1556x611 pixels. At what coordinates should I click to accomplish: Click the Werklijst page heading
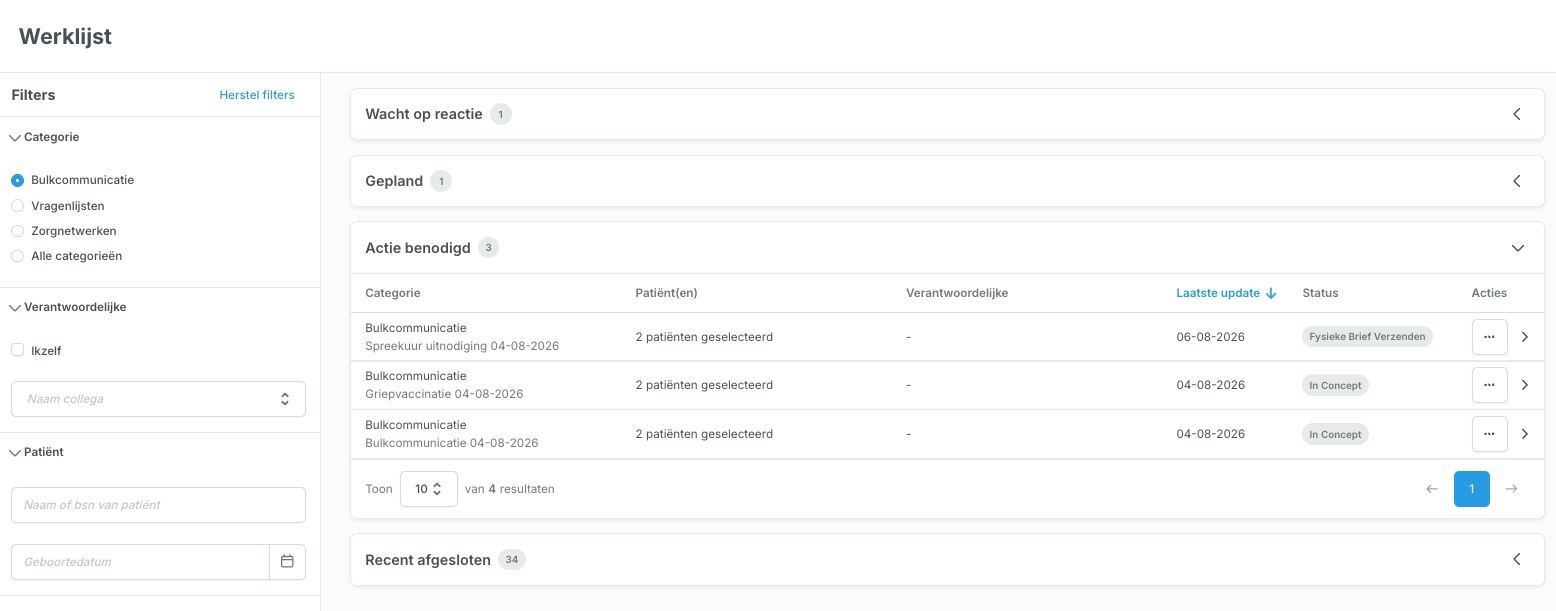pyautogui.click(x=65, y=36)
